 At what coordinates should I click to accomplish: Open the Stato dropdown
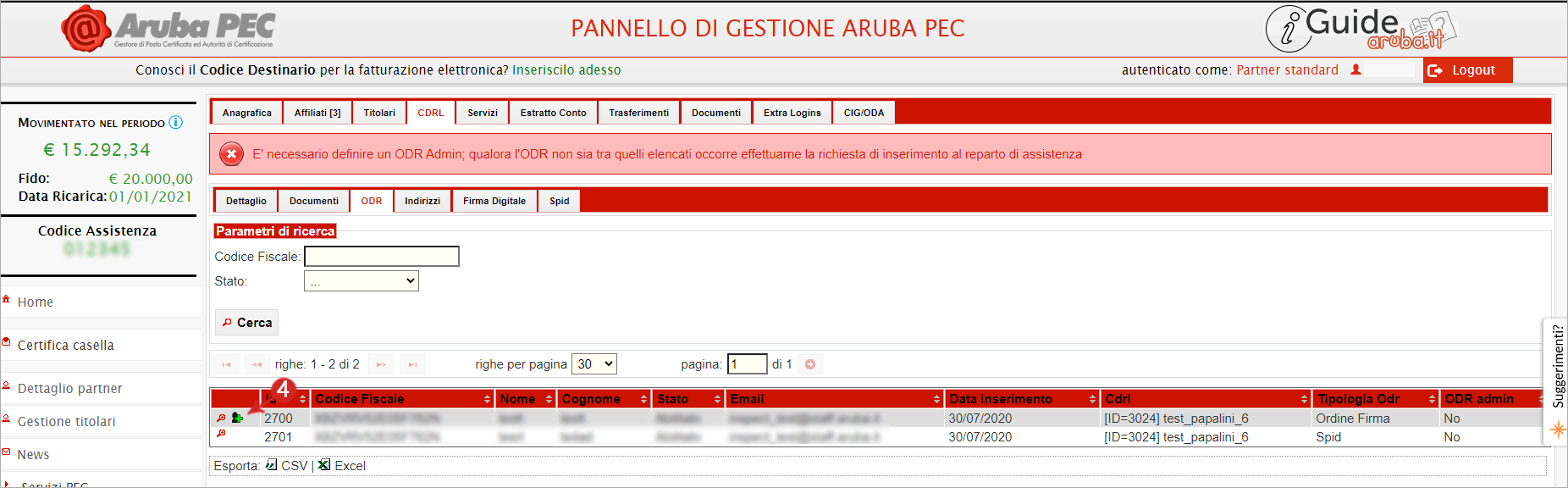[362, 281]
